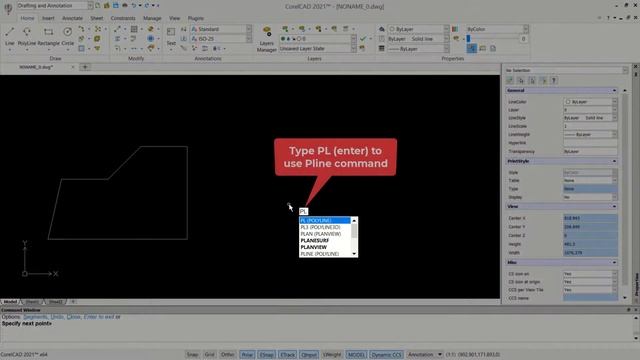
Task: Click the Open folder icon in title bar
Action: tap(107, 6)
